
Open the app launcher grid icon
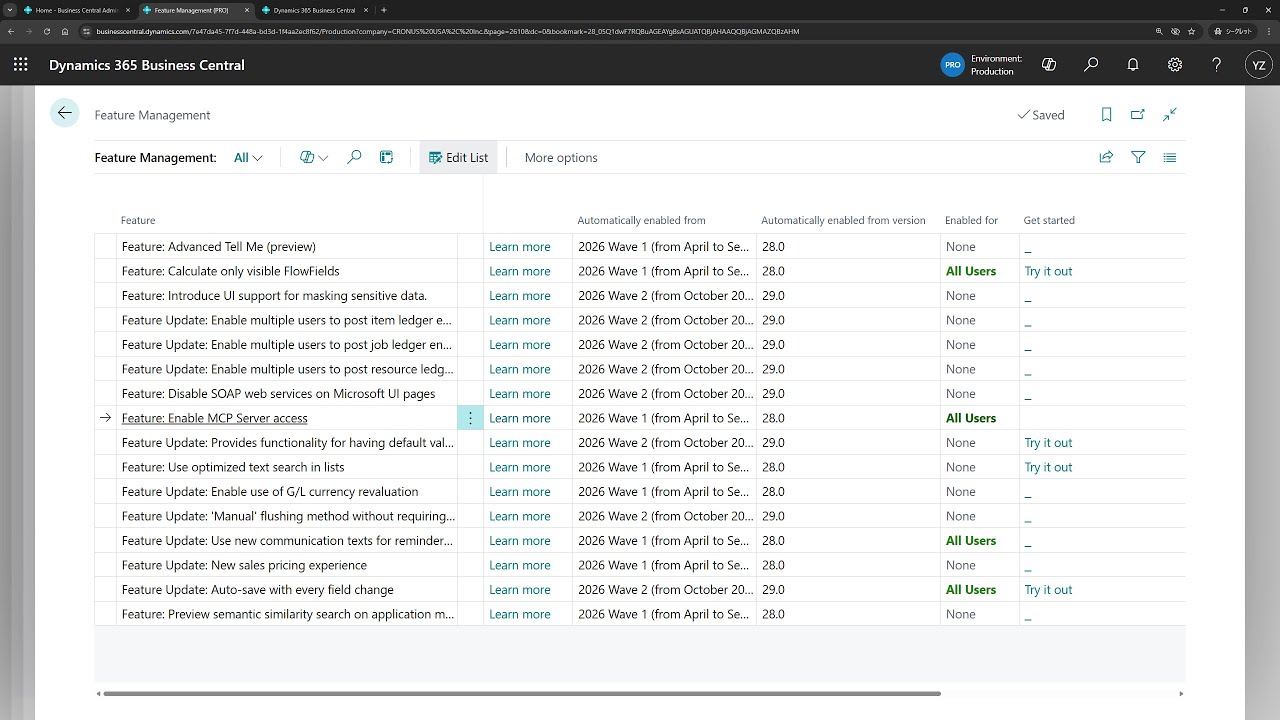(x=19, y=64)
